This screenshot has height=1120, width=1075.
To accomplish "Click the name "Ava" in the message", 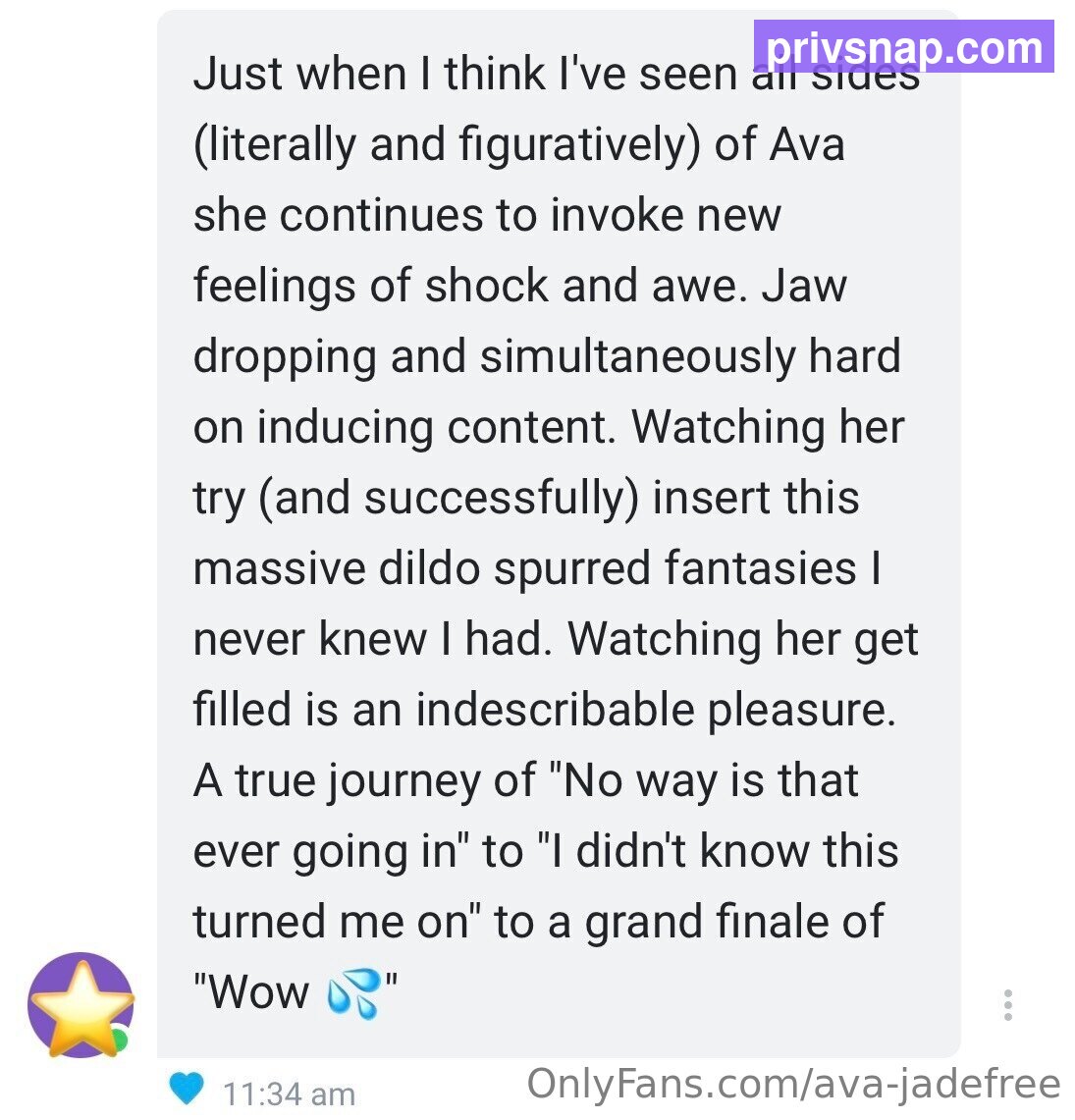I will (806, 145).
